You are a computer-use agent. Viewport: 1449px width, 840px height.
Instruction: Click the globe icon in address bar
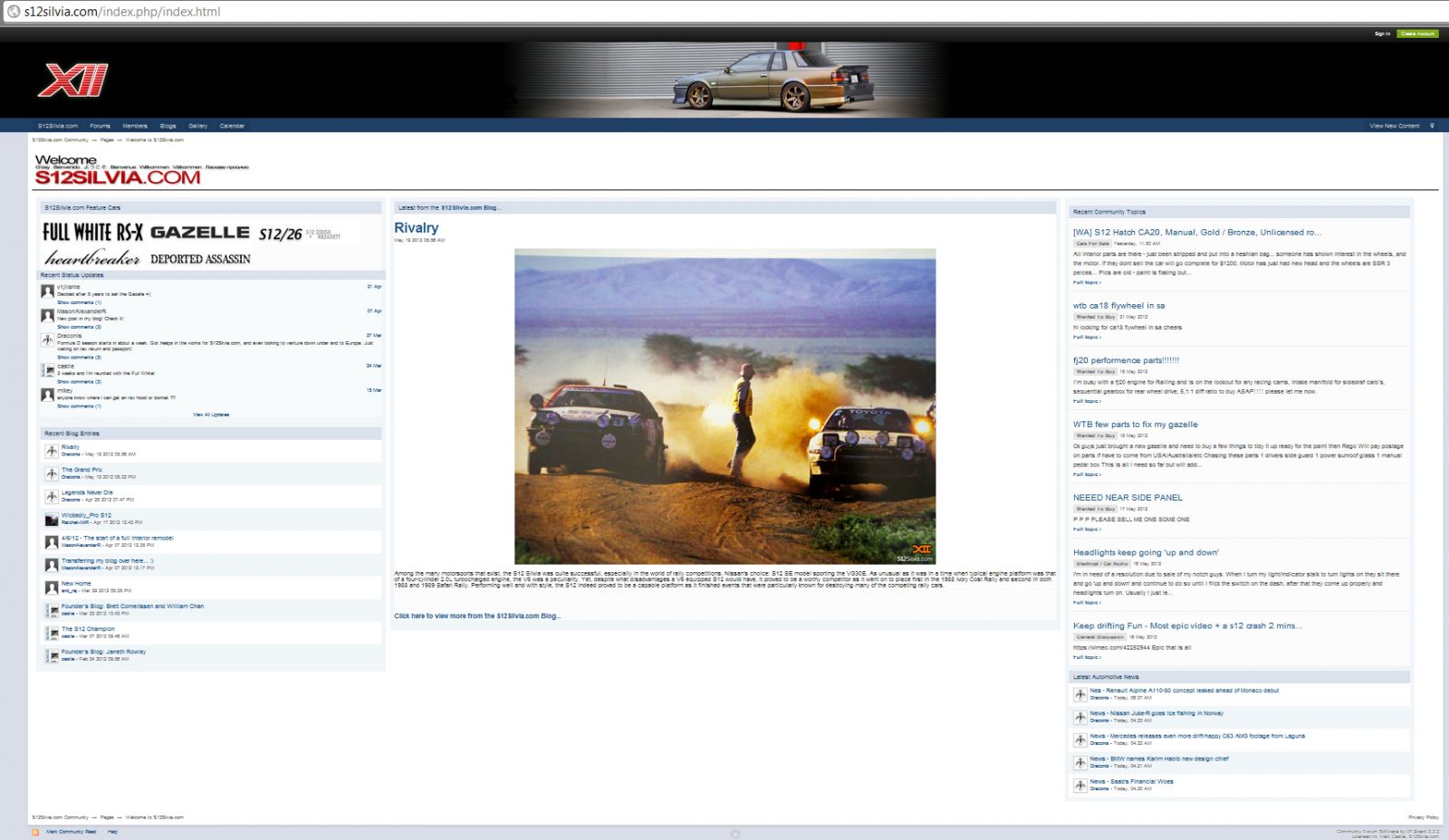[13, 12]
